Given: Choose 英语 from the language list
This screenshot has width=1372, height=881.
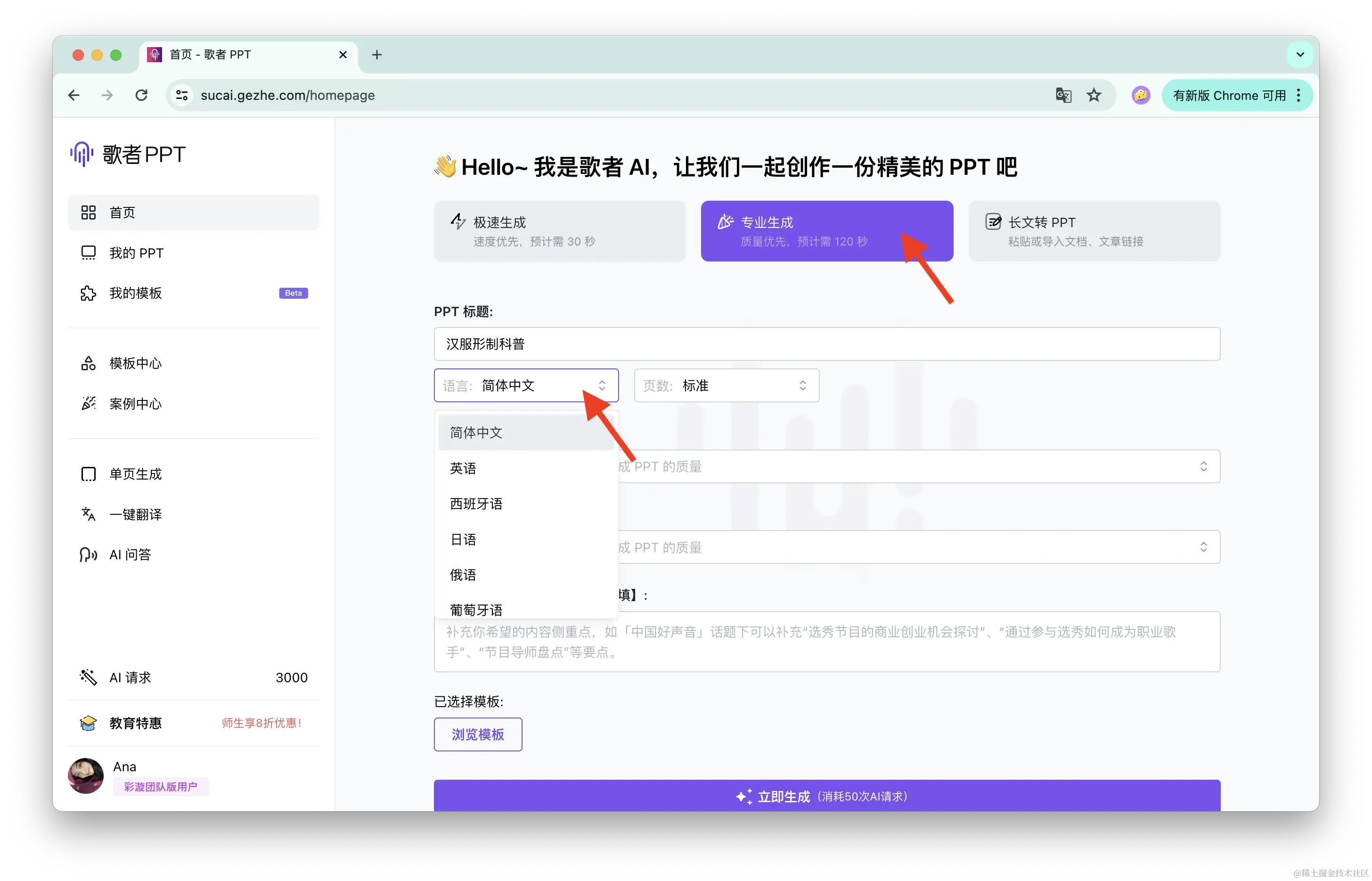Looking at the screenshot, I should [x=463, y=468].
